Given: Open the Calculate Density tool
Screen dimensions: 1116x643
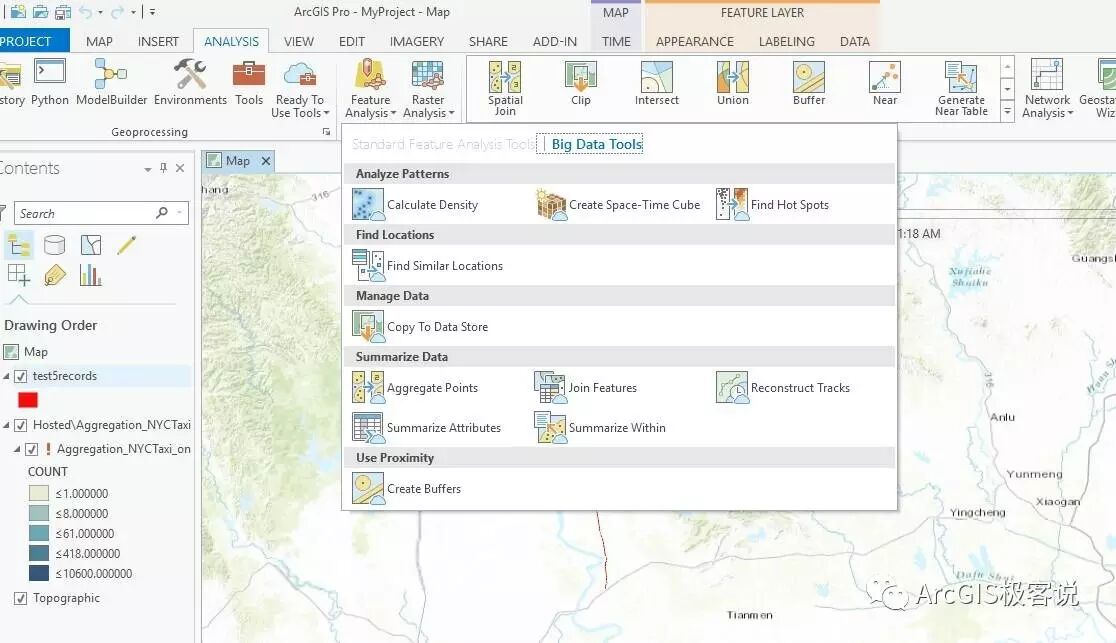Looking at the screenshot, I should coord(416,205).
